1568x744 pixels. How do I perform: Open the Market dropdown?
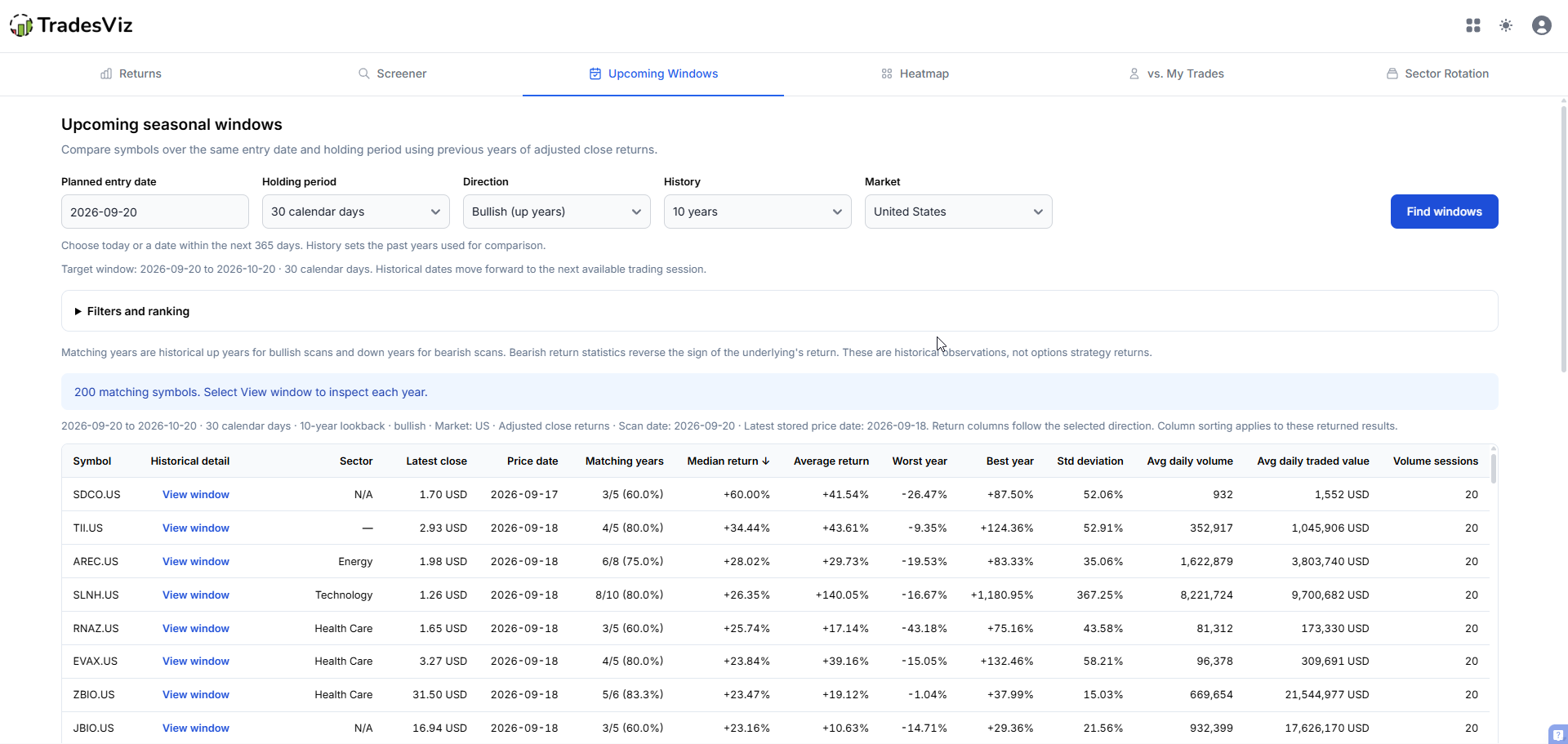(959, 212)
